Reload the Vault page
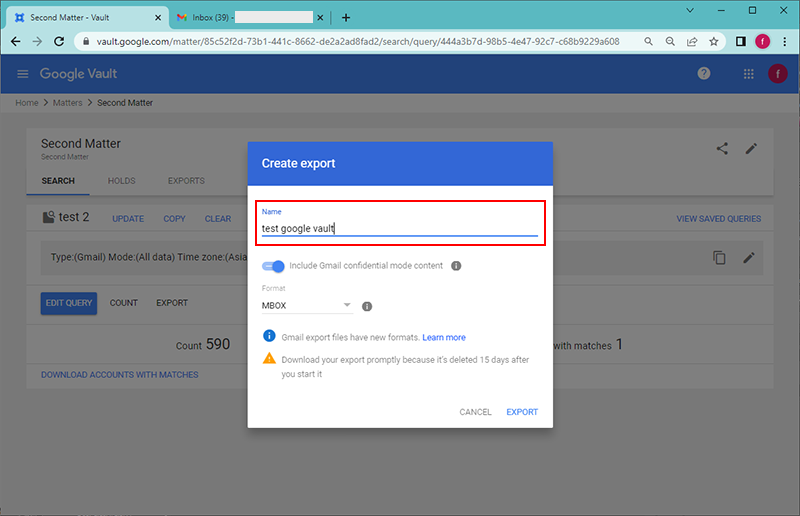 pyautogui.click(x=59, y=41)
